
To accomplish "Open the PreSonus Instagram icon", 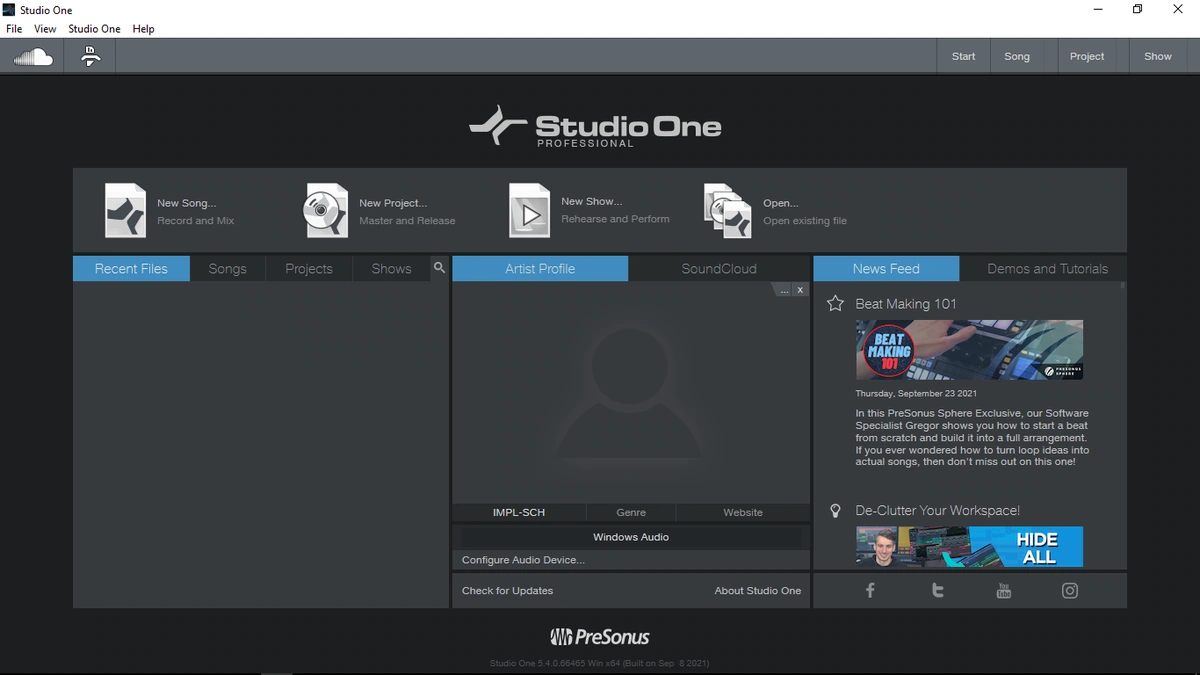I will click(1070, 590).
